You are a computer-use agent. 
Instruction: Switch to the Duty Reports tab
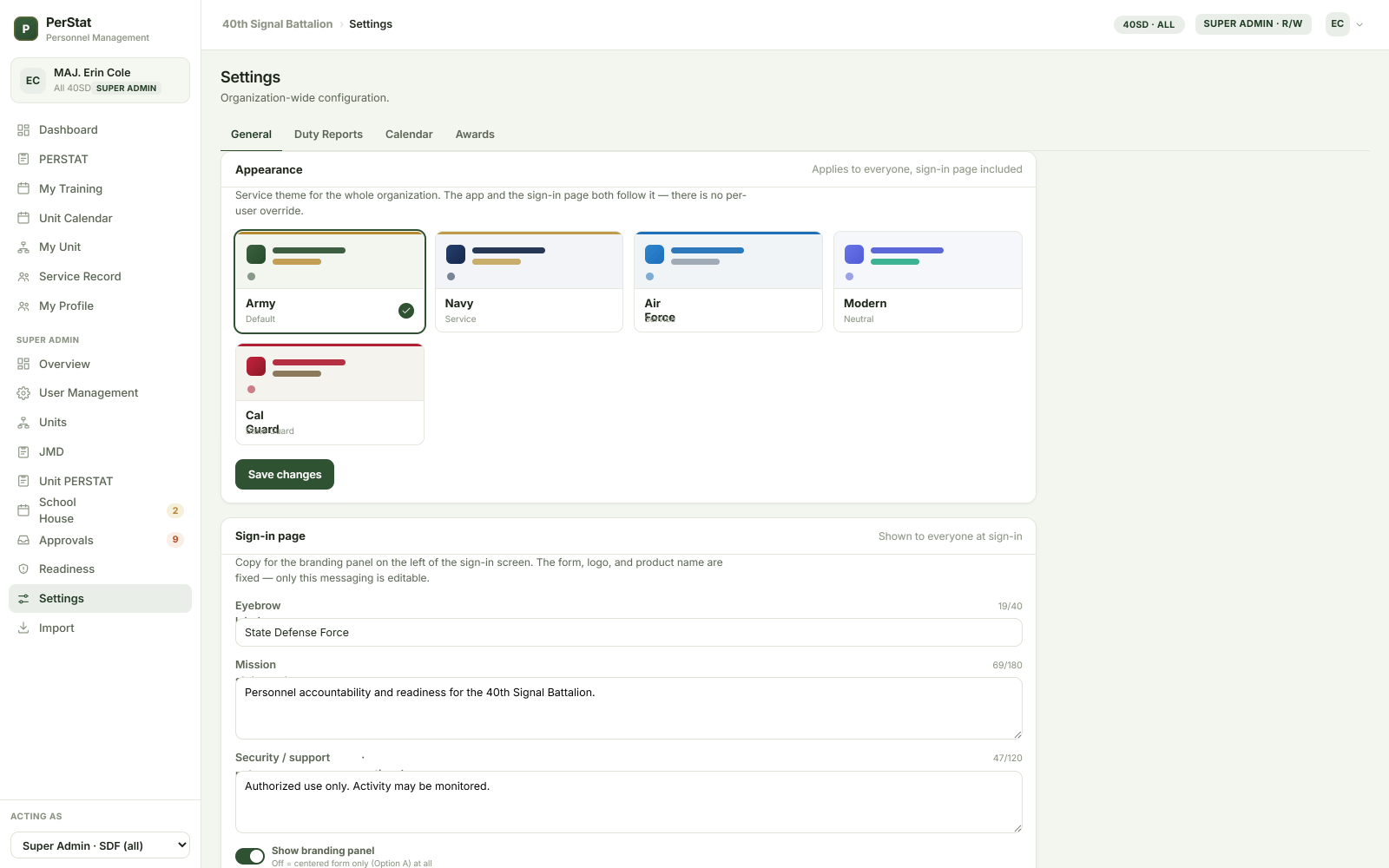tap(328, 135)
